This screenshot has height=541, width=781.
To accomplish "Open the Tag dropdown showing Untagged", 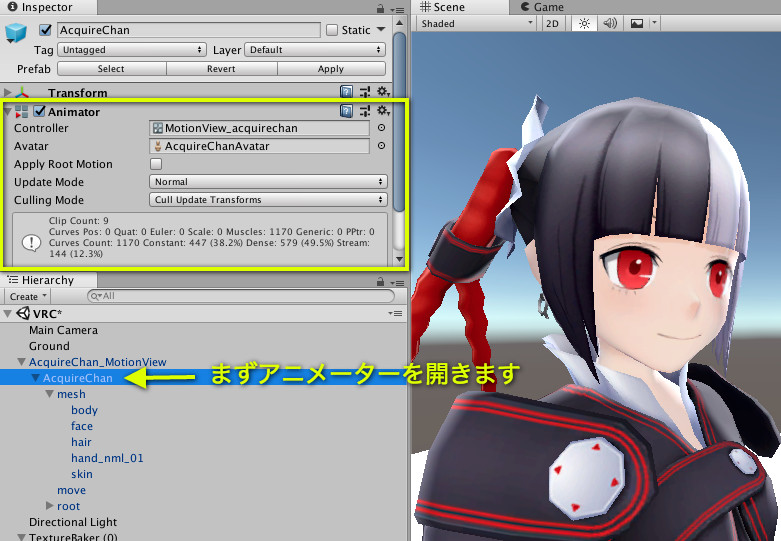I will (132, 50).
